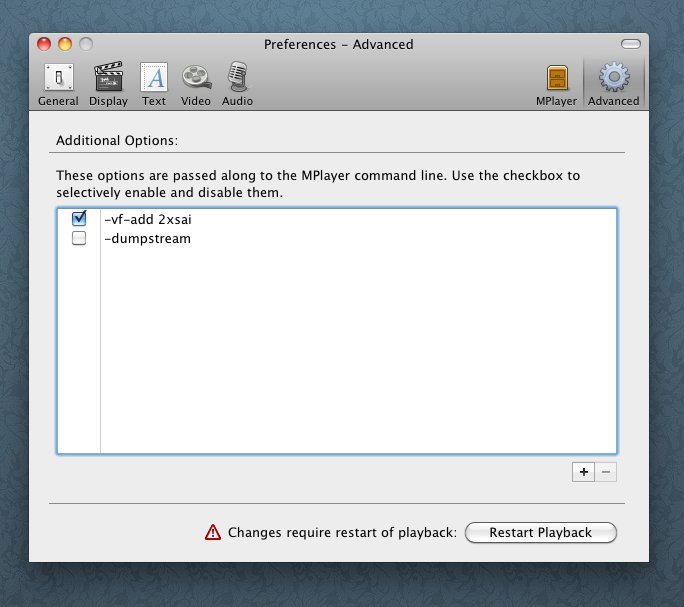Select the -dumpstream list entry
The image size is (684, 607).
(147, 239)
